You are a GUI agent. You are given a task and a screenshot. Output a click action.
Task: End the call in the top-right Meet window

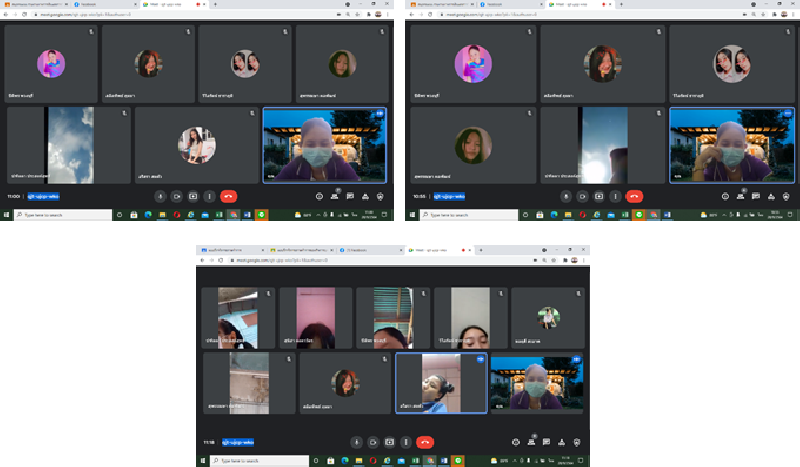pos(634,197)
